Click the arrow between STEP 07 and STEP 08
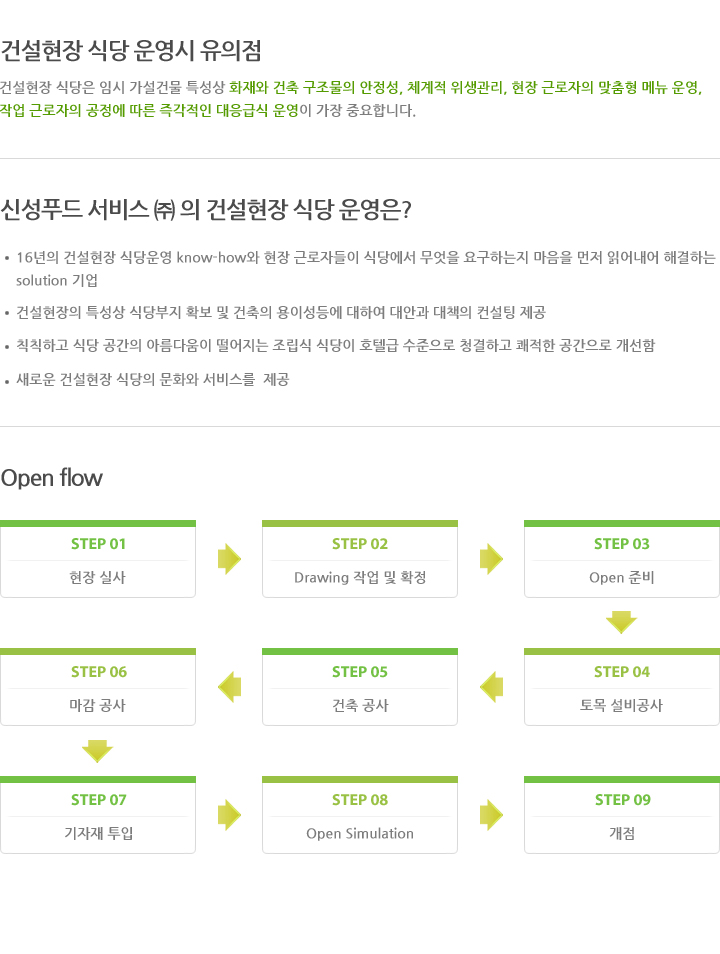720x954 pixels. click(x=229, y=815)
